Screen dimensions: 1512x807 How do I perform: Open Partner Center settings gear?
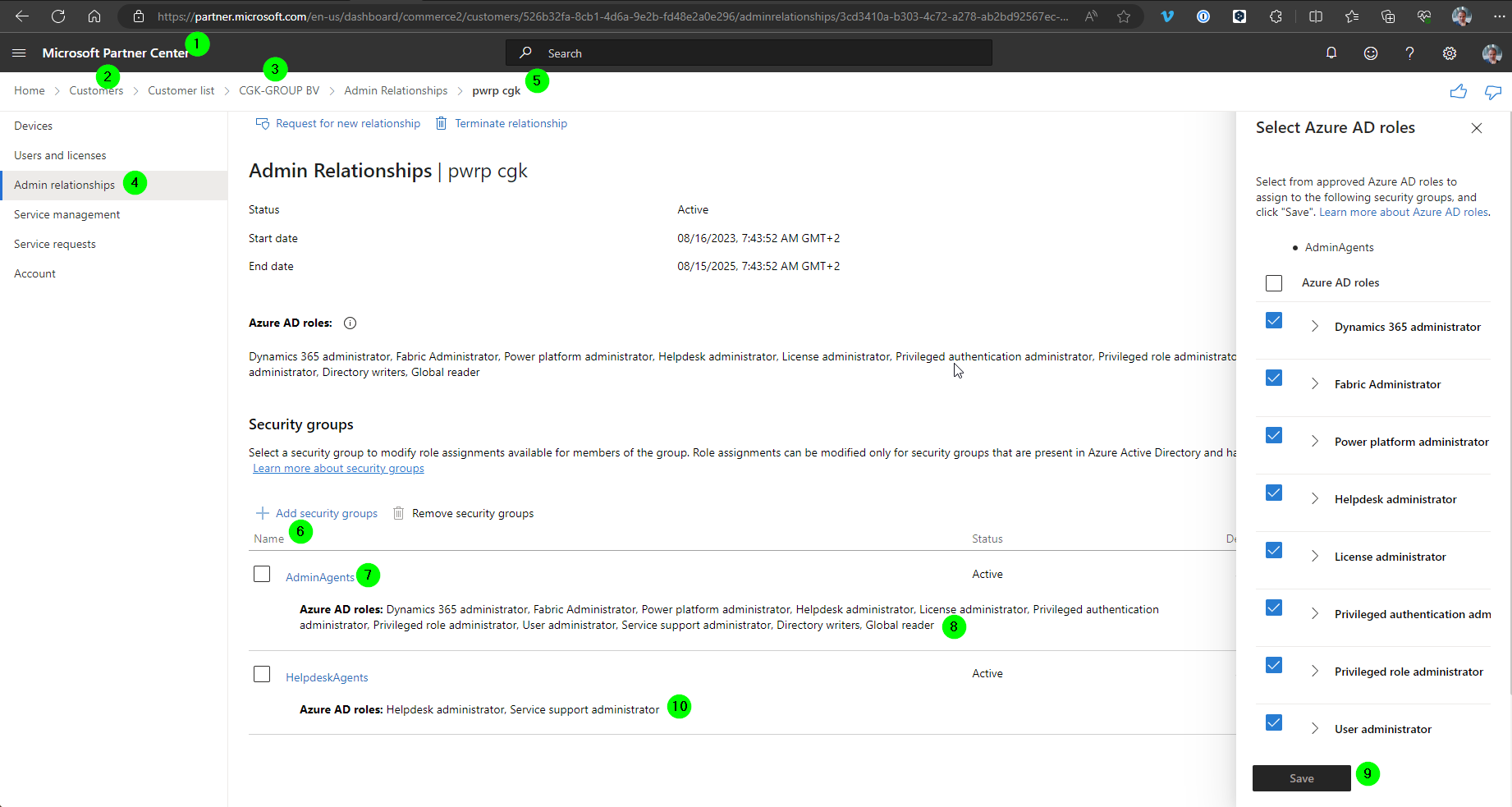[x=1450, y=53]
